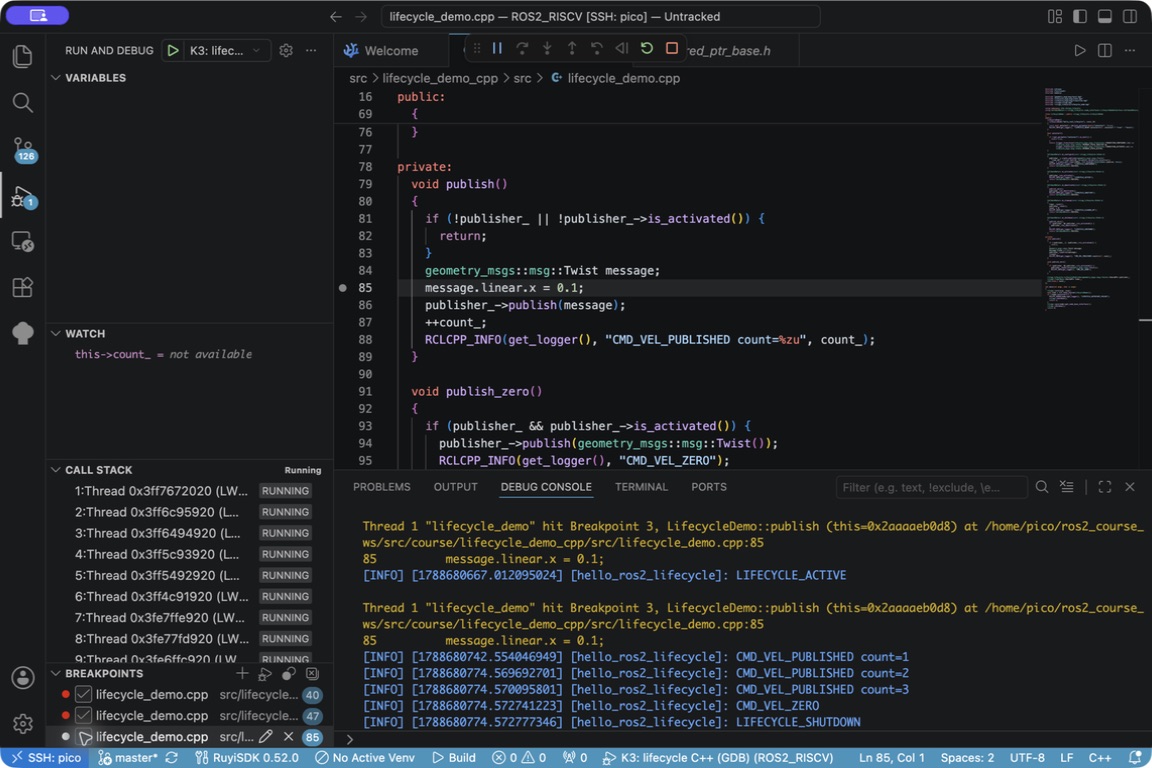1152x768 pixels.
Task: Toggle activation of all breakpoints
Action: (x=289, y=673)
